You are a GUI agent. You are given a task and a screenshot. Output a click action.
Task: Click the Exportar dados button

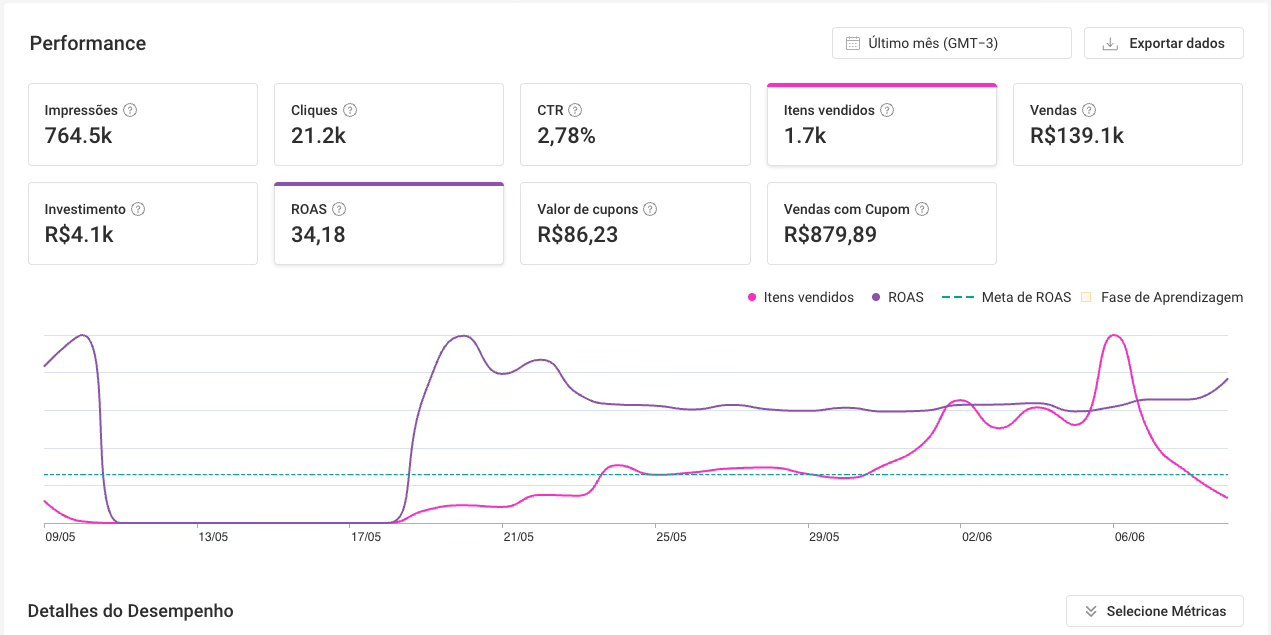point(1163,43)
